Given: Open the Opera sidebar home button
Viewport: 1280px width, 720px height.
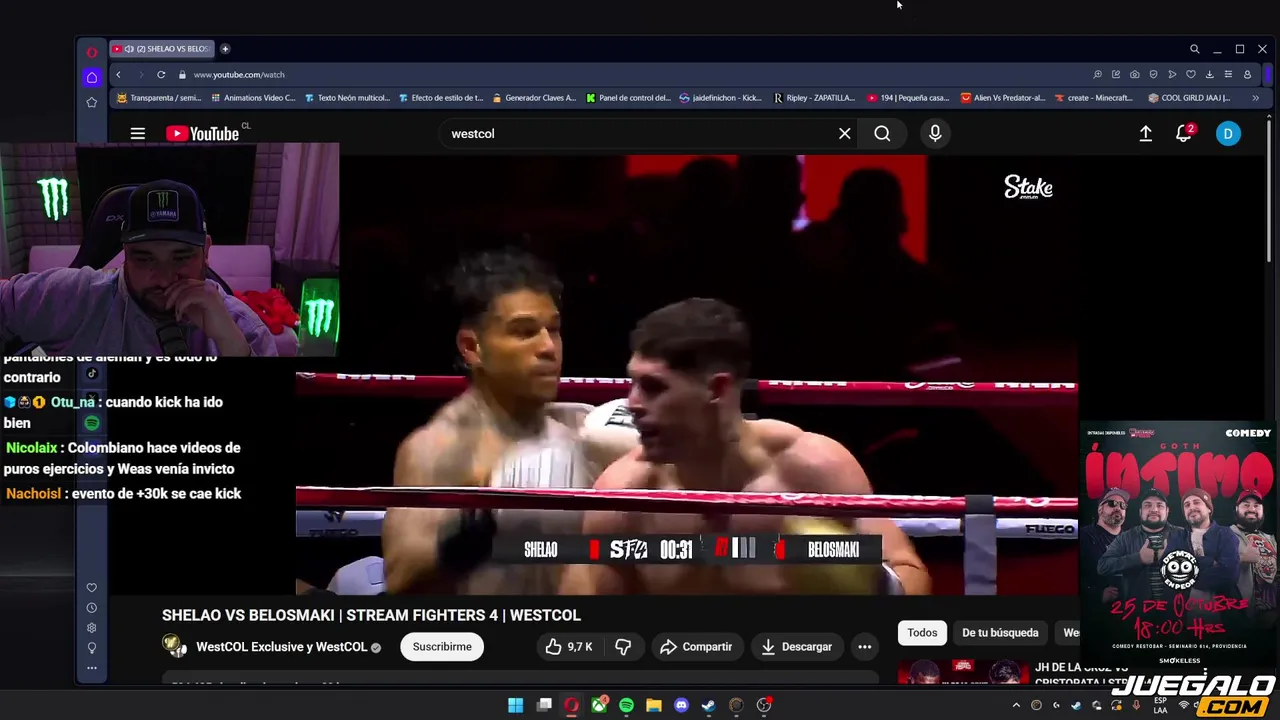Looking at the screenshot, I should (92, 77).
